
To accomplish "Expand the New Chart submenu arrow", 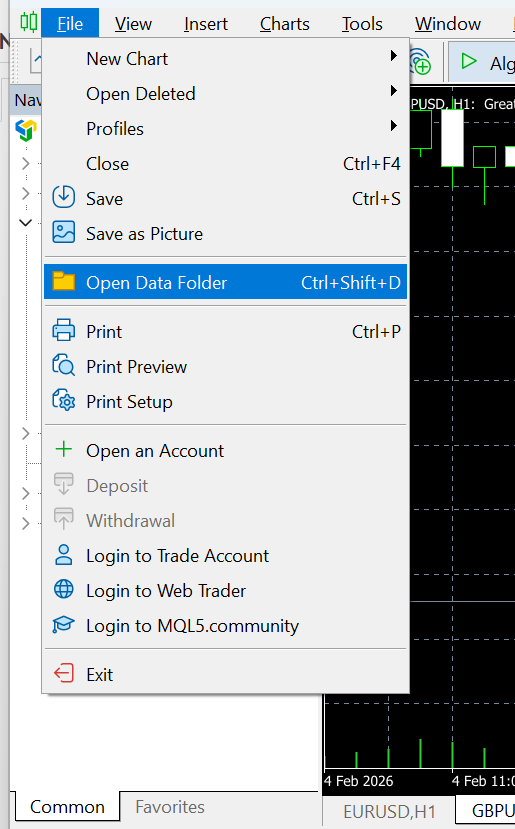I will pos(393,56).
